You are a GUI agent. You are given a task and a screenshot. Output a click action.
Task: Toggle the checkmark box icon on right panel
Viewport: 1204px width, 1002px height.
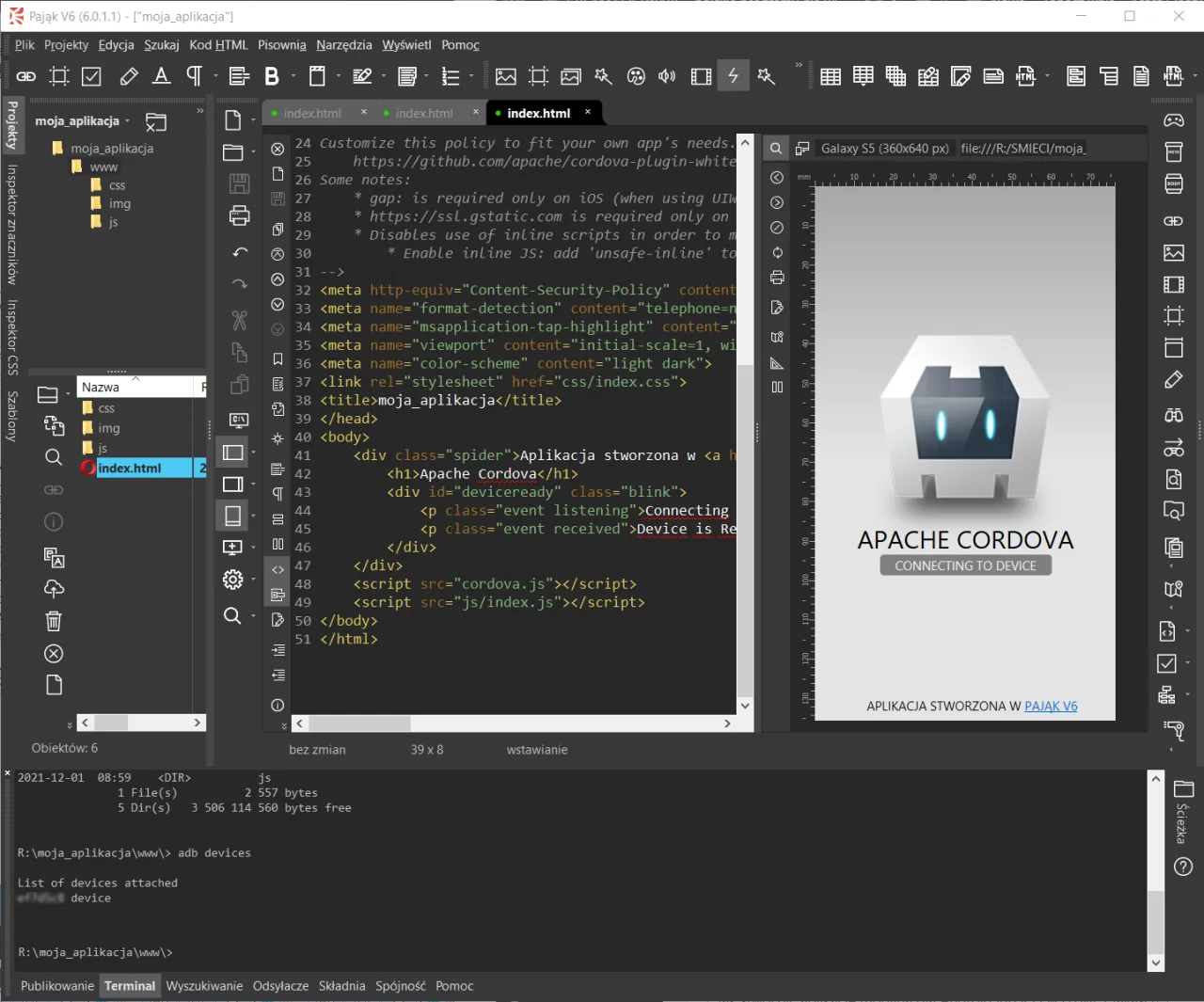pos(1167,663)
